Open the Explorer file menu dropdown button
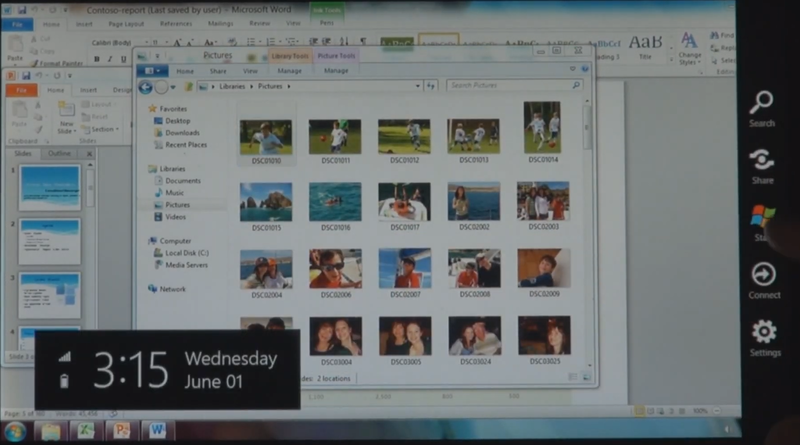 pyautogui.click(x=152, y=70)
